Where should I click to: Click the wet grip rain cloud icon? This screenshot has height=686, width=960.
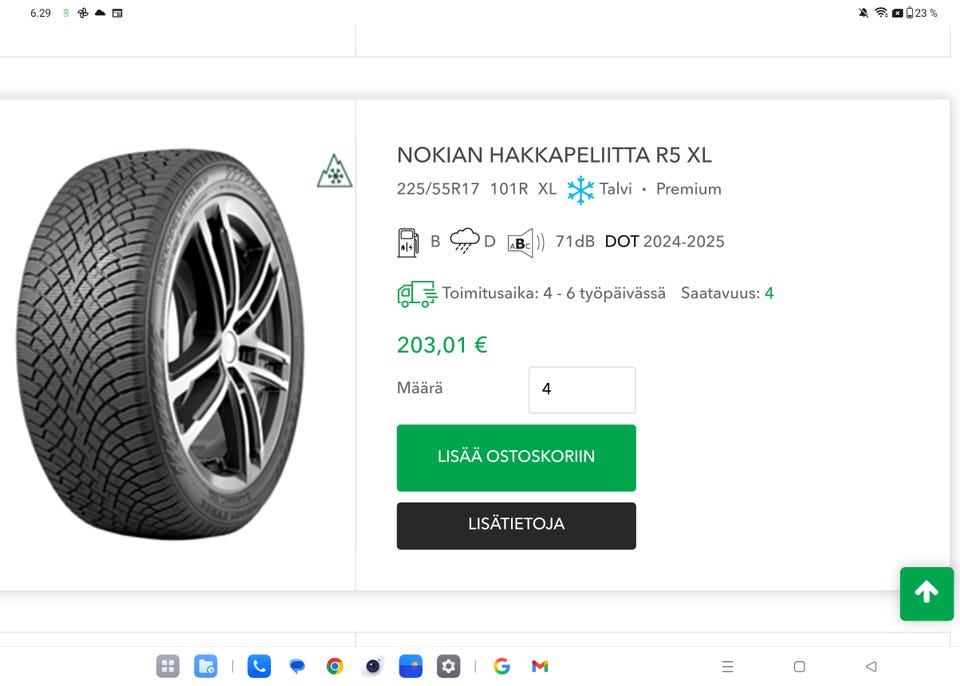pyautogui.click(x=464, y=241)
